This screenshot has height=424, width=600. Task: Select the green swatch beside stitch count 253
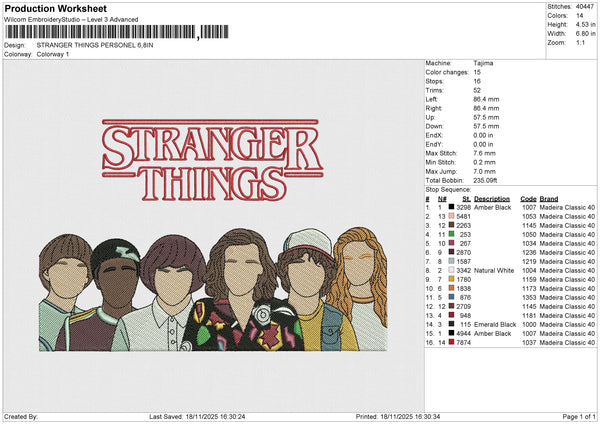451,234
